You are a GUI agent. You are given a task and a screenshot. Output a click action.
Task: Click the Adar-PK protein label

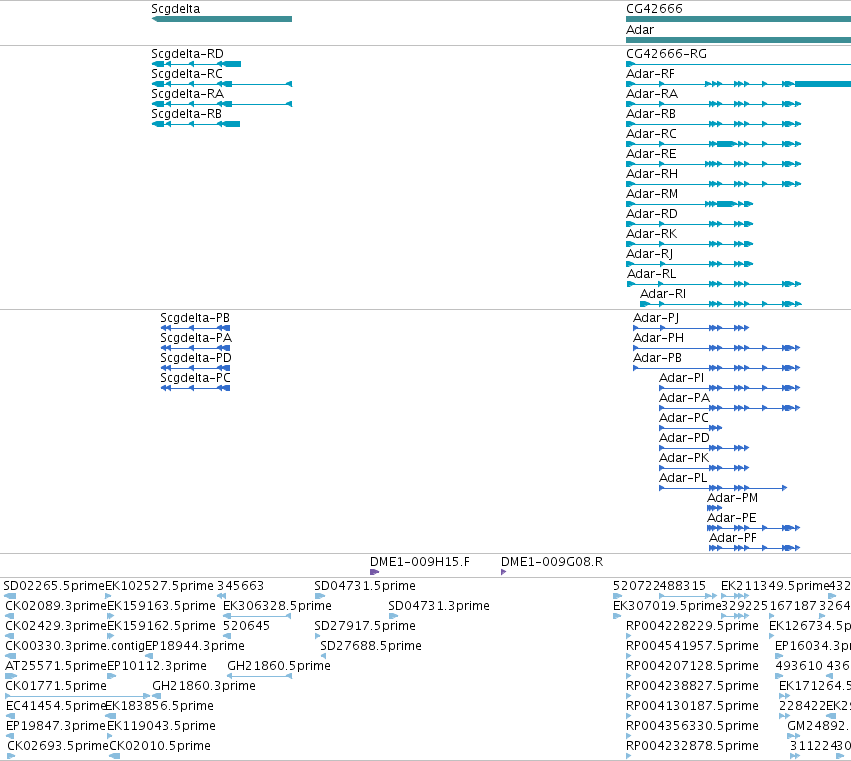(684, 458)
